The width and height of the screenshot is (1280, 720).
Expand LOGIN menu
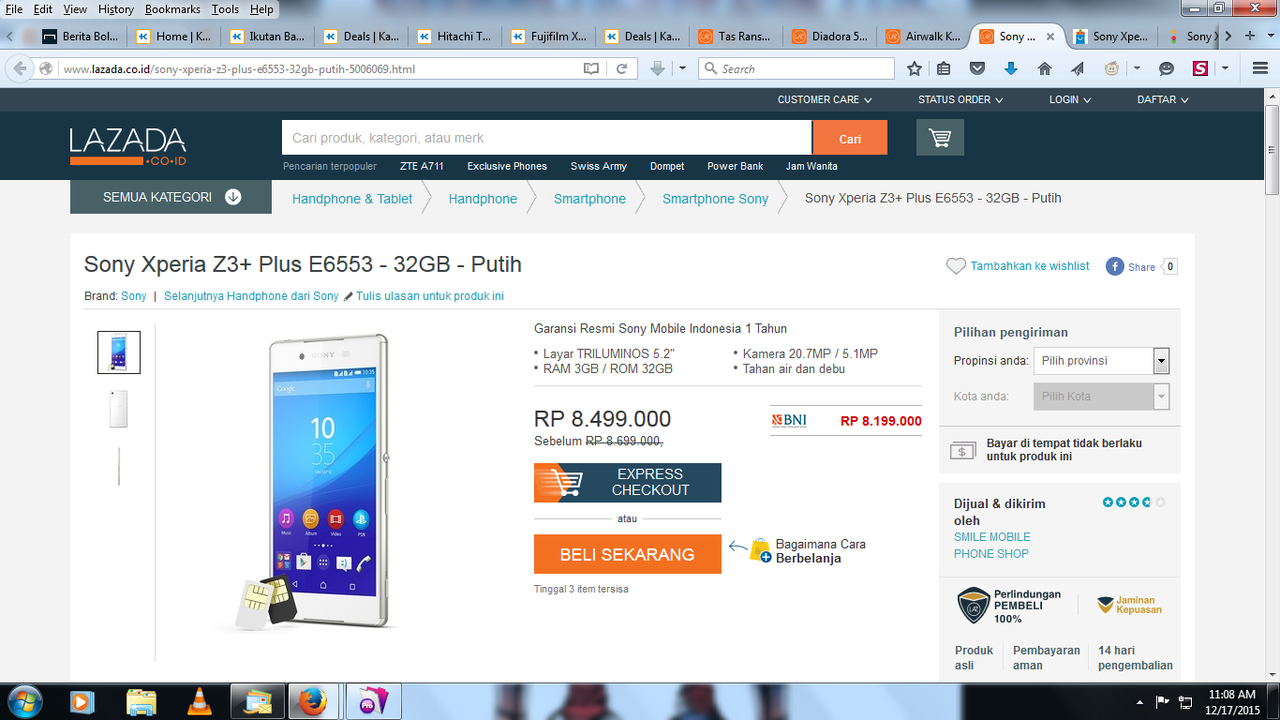pyautogui.click(x=1070, y=100)
